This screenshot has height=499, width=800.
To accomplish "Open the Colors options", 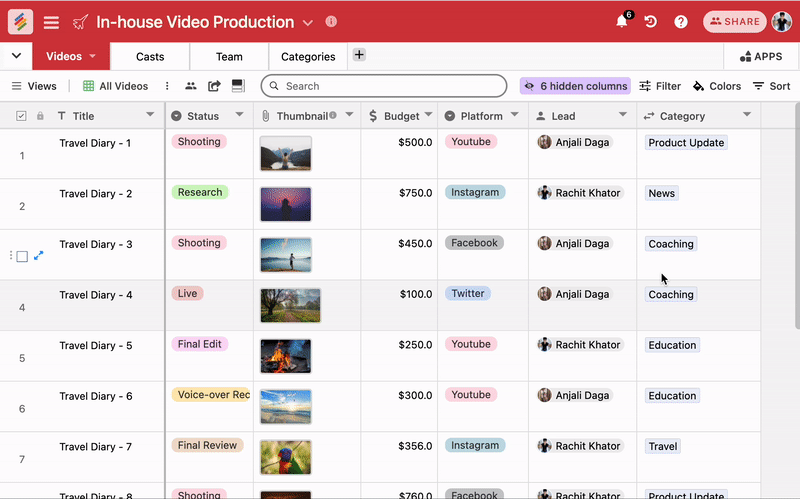I will 717,86.
